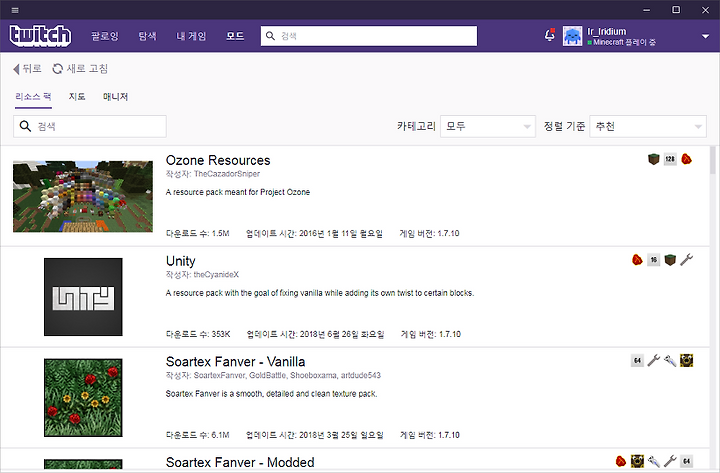720x473 pixels.
Task: Open the 내 게임 menu
Action: [191, 36]
